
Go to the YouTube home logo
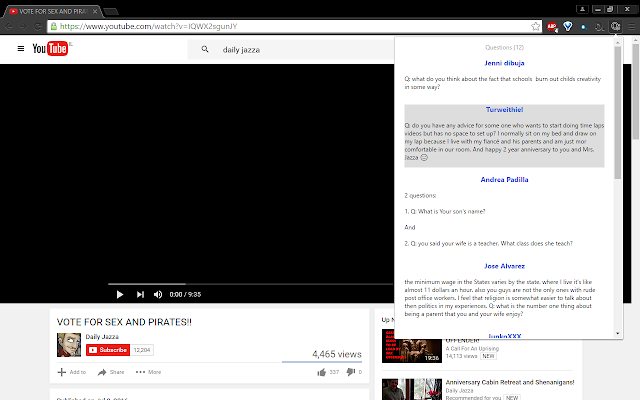[x=50, y=49]
